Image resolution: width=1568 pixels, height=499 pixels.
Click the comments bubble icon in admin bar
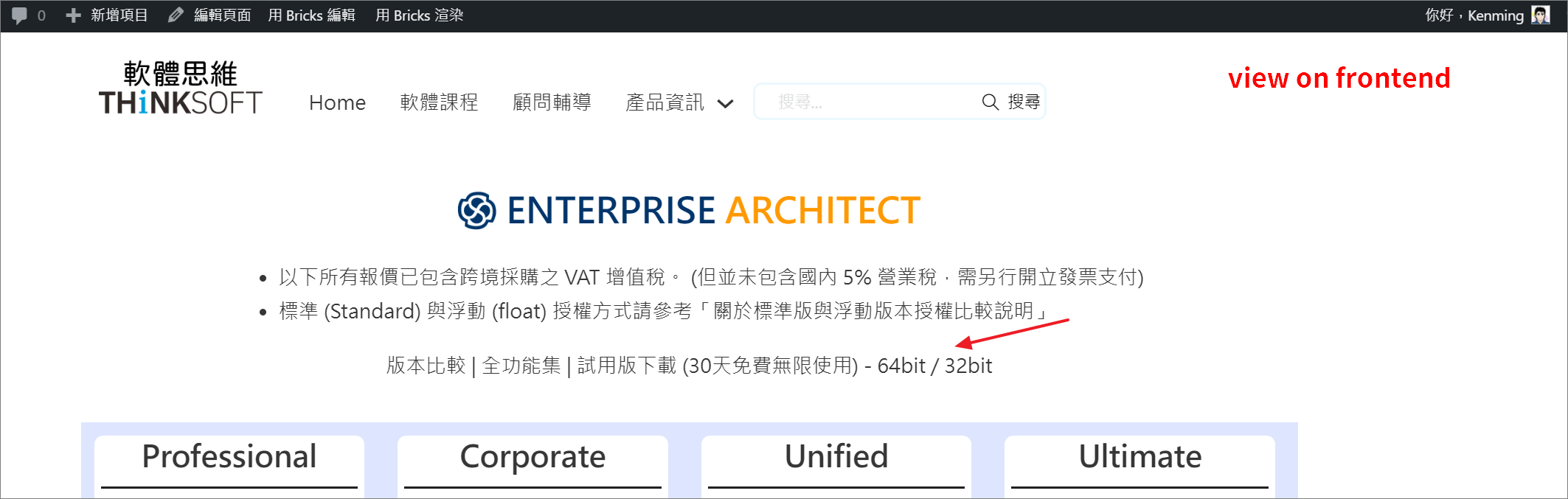(20, 15)
